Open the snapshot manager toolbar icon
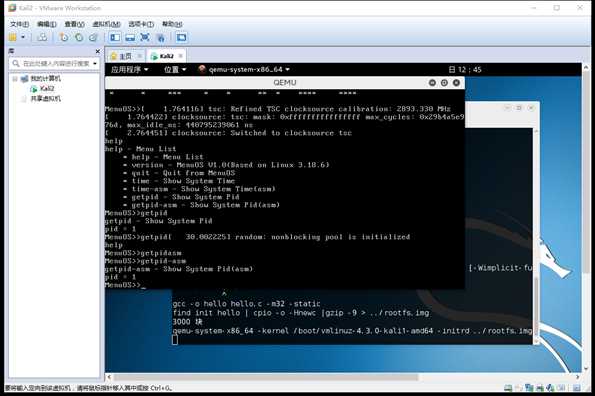The height and width of the screenshot is (396, 595). point(93,37)
